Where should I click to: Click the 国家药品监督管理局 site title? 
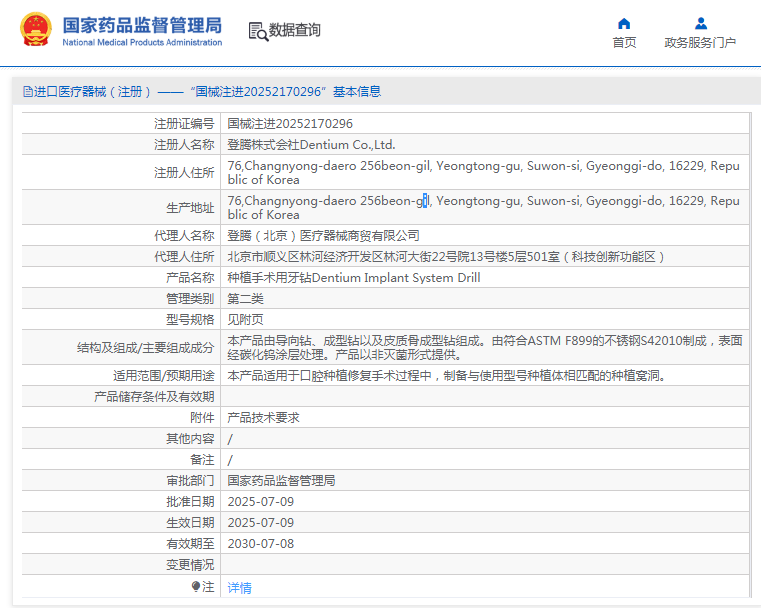tap(142, 26)
